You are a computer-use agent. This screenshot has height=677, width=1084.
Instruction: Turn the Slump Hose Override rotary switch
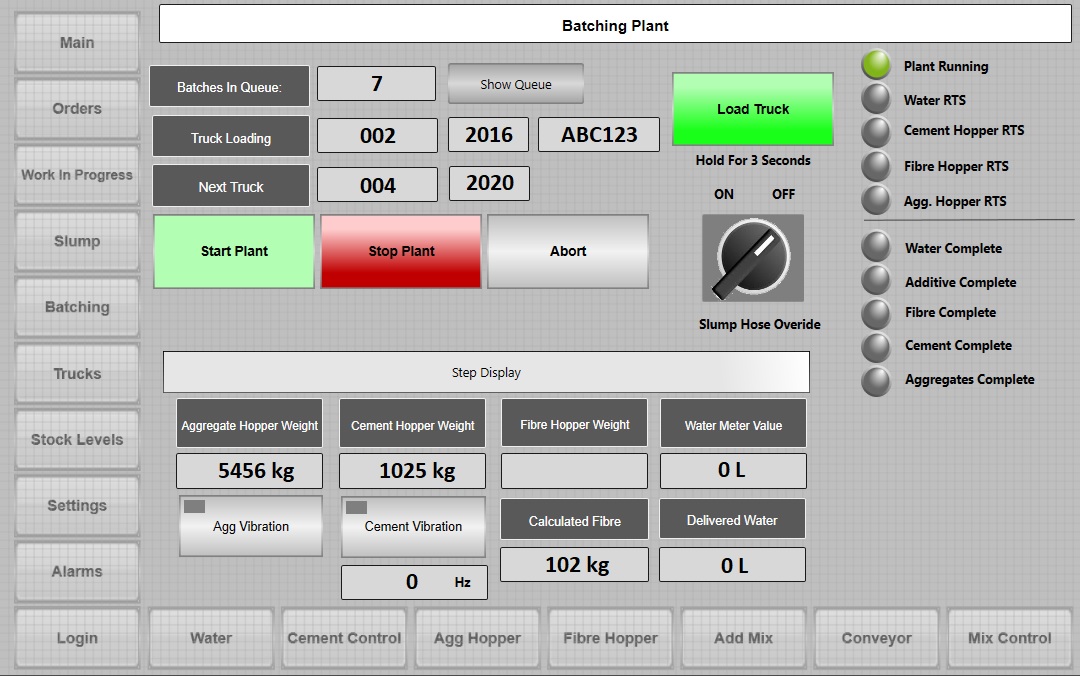tap(752, 257)
